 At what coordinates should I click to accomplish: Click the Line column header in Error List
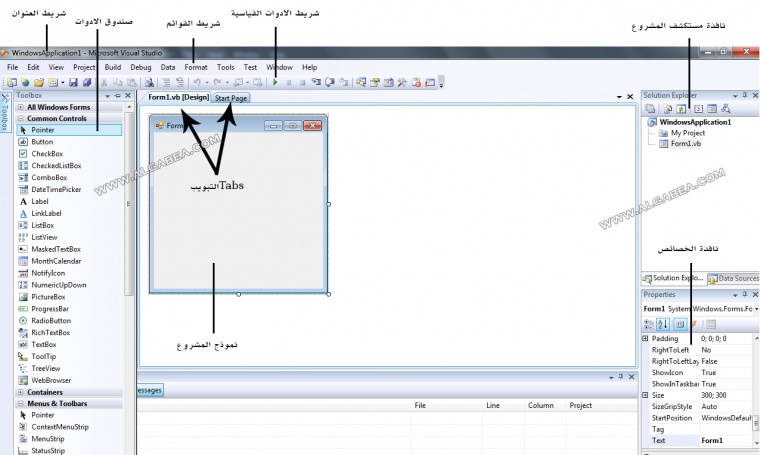[x=503, y=406]
